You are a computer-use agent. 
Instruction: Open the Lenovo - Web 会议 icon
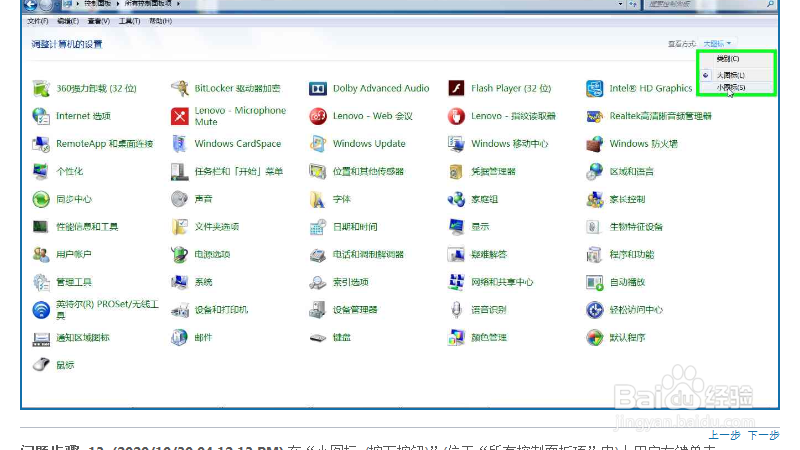[318, 116]
